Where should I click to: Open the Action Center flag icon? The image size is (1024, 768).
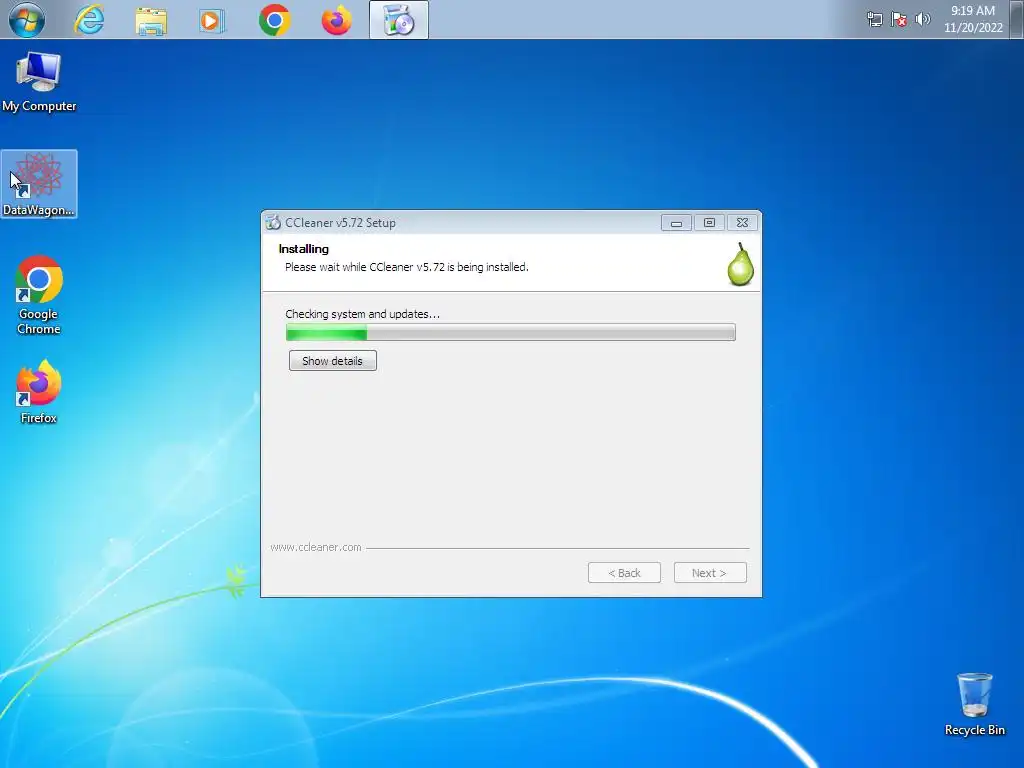tap(899, 19)
